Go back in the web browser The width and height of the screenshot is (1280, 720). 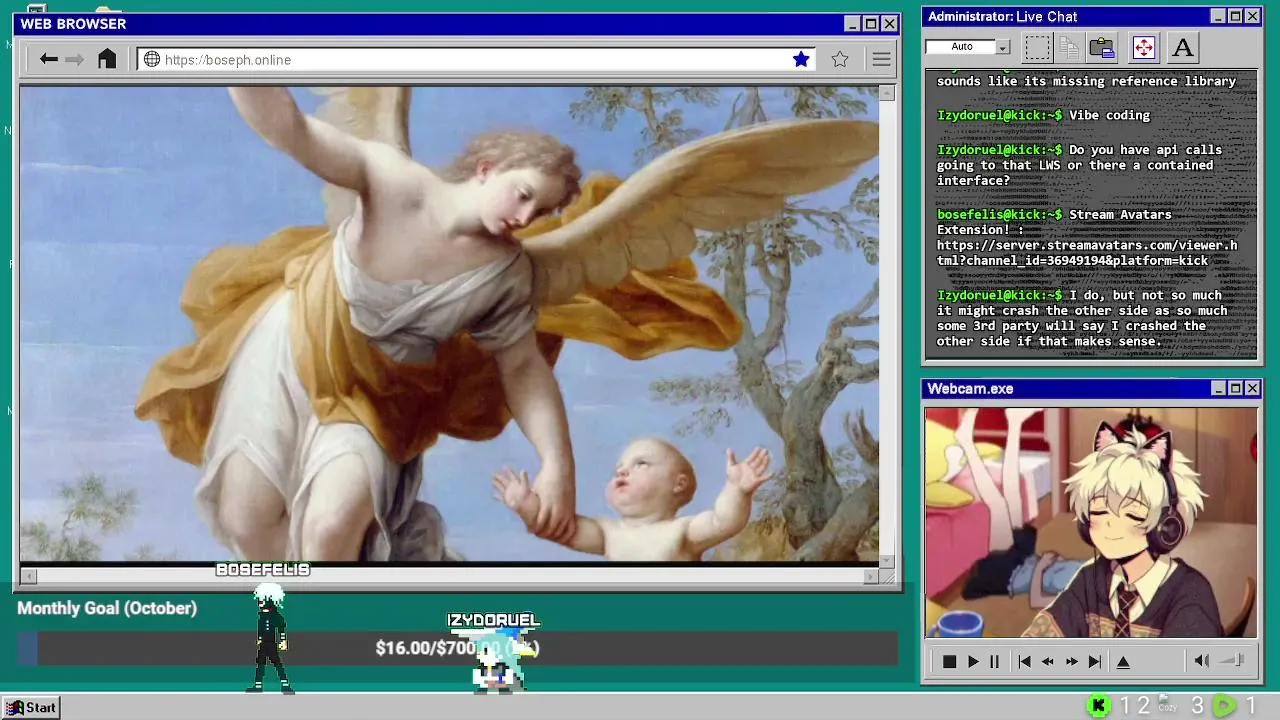48,59
